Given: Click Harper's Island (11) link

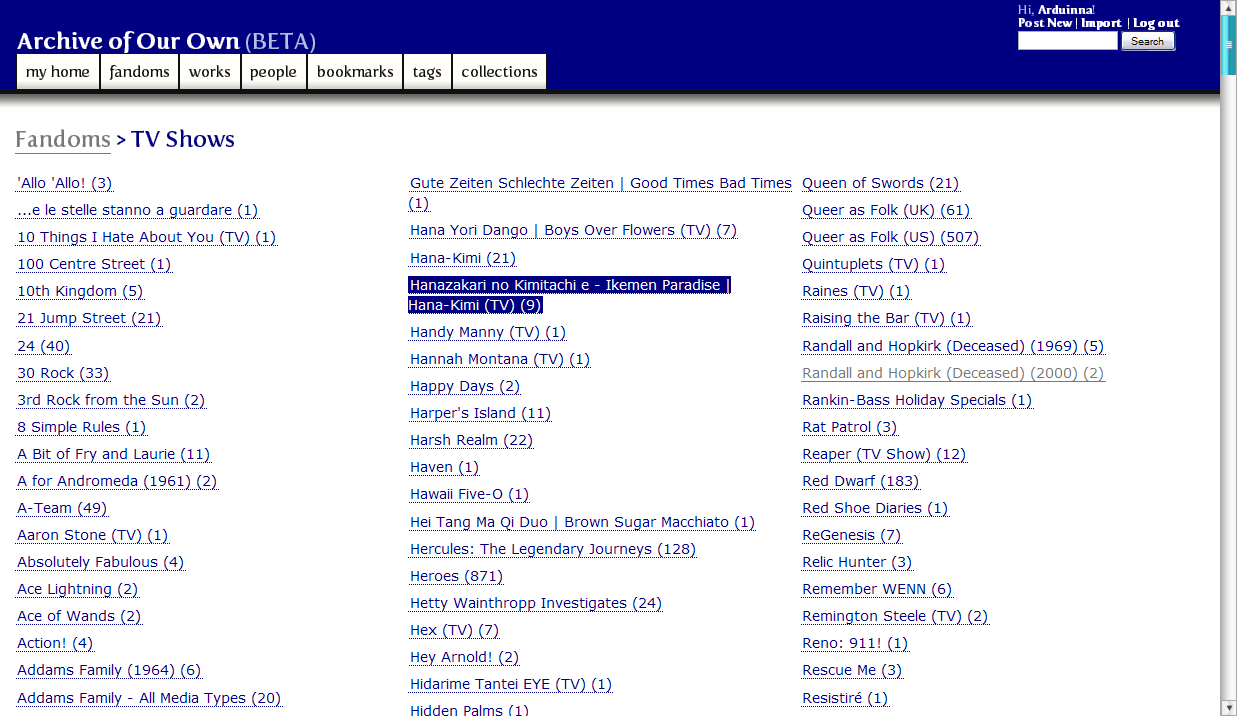Looking at the screenshot, I should 480,413.
